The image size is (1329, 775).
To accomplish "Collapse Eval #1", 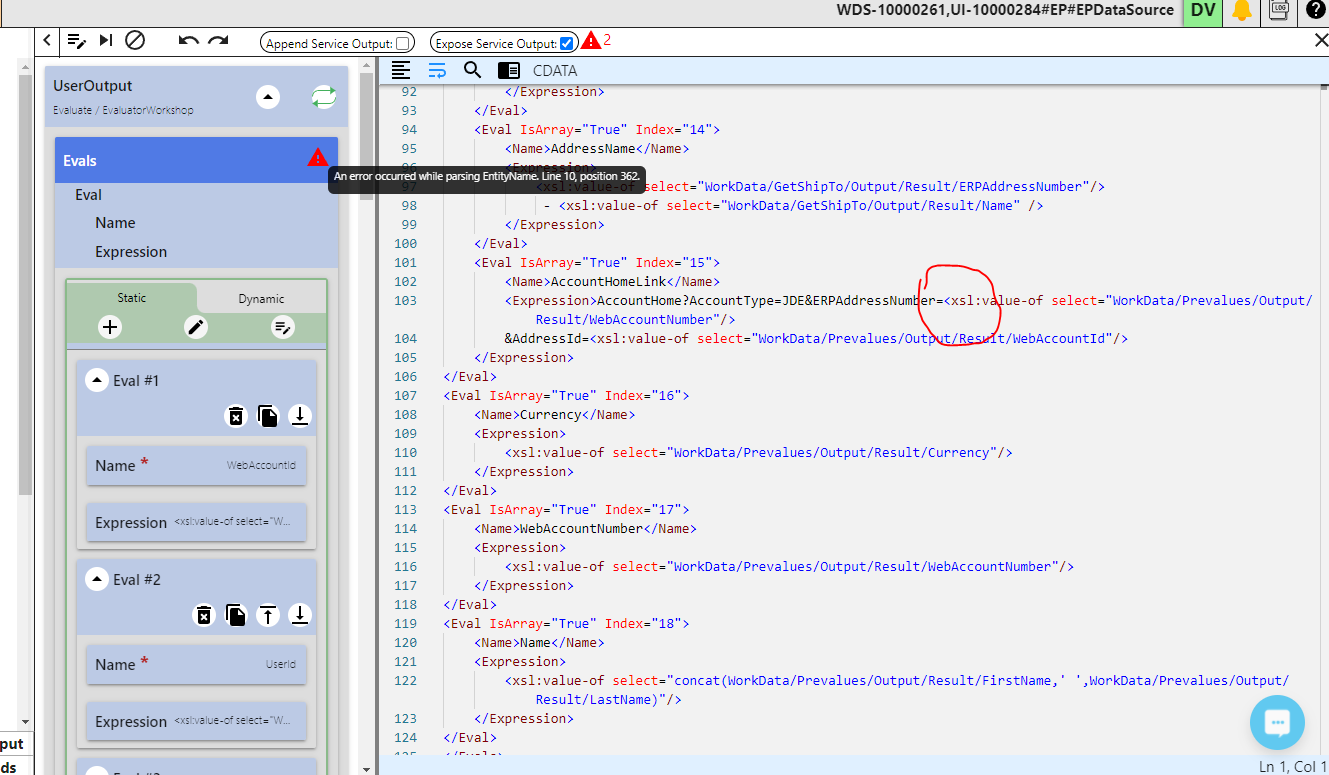I will point(96,380).
